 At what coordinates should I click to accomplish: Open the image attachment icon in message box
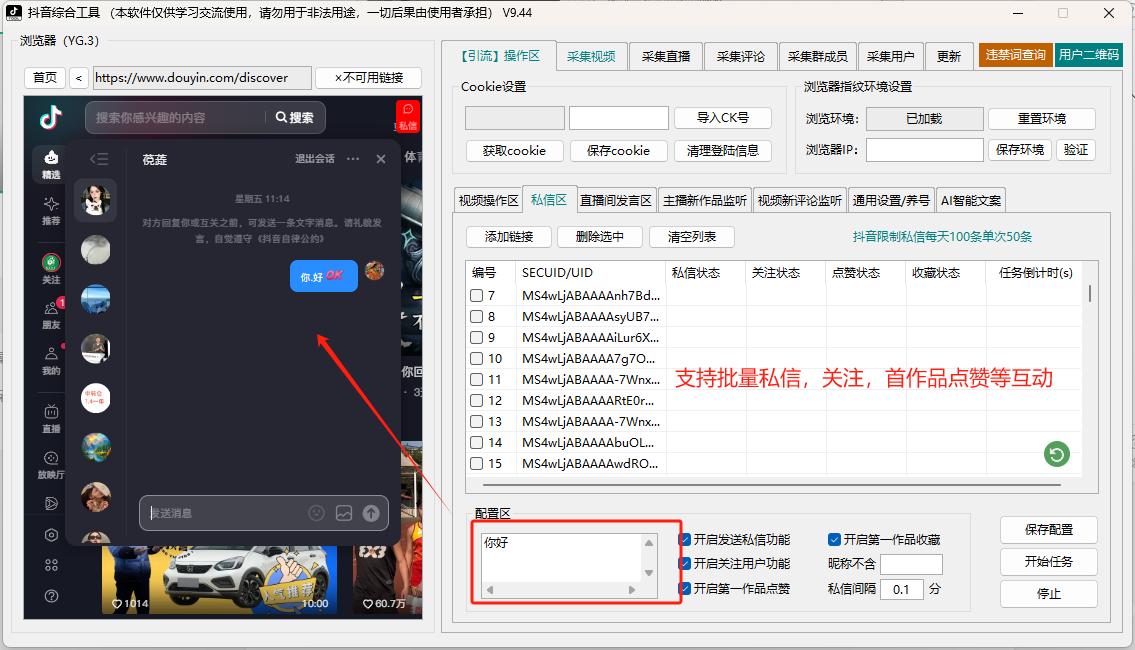click(x=345, y=513)
